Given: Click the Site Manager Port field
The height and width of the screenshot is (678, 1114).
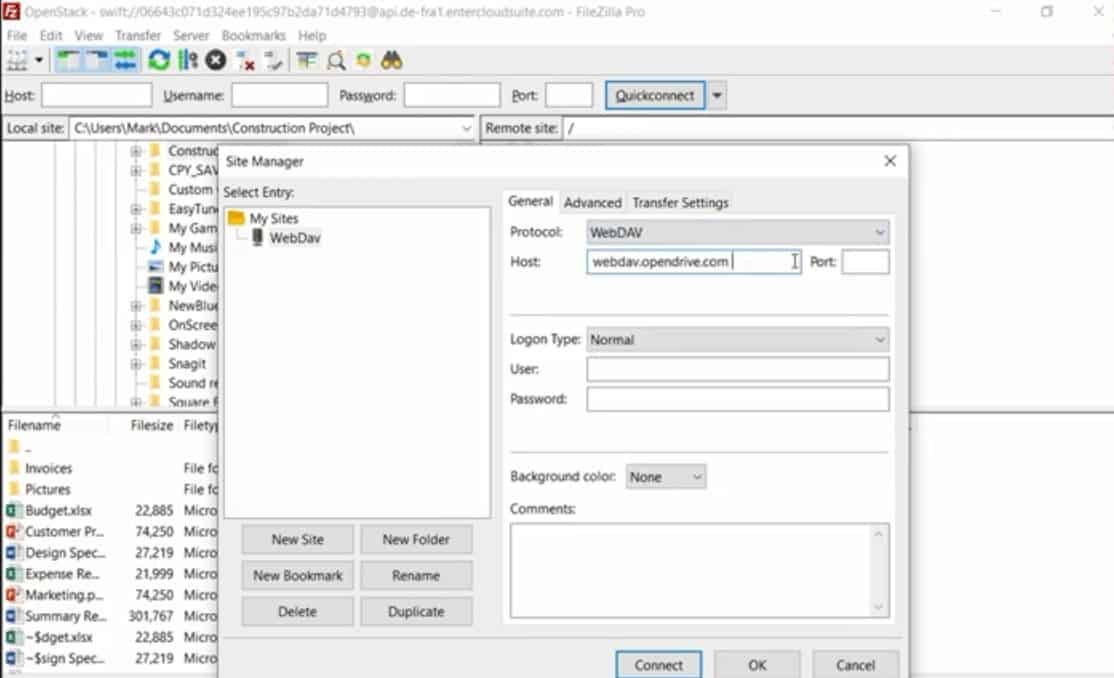Looking at the screenshot, I should point(865,262).
